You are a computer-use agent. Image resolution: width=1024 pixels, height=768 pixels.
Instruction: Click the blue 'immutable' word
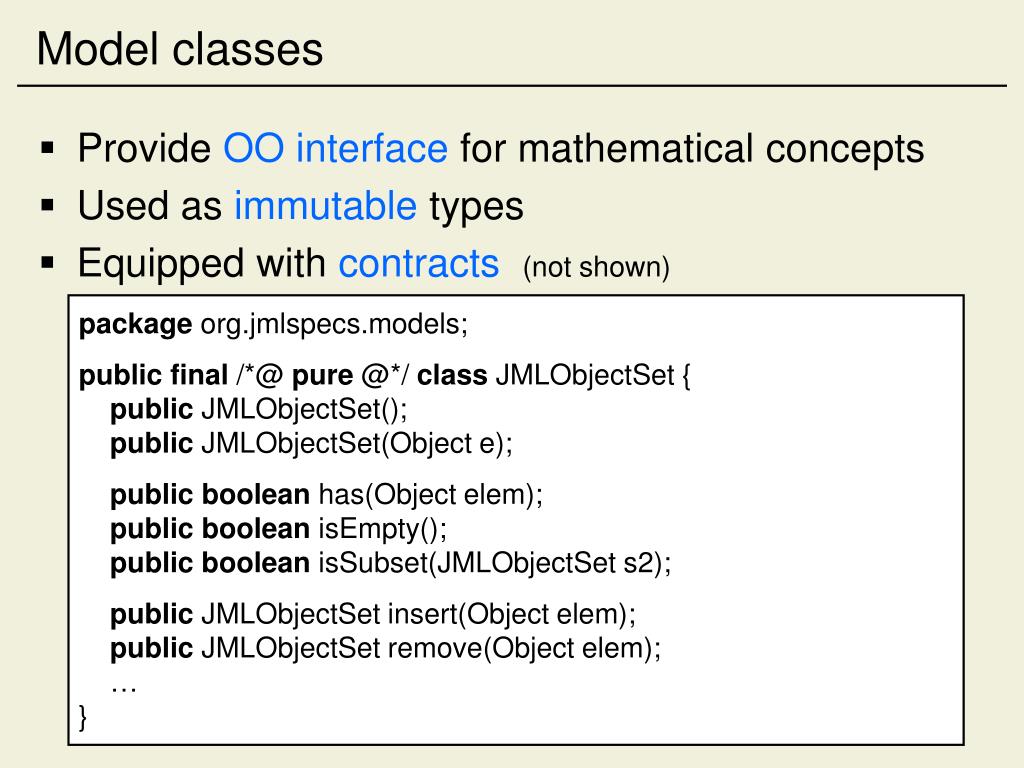[325, 206]
